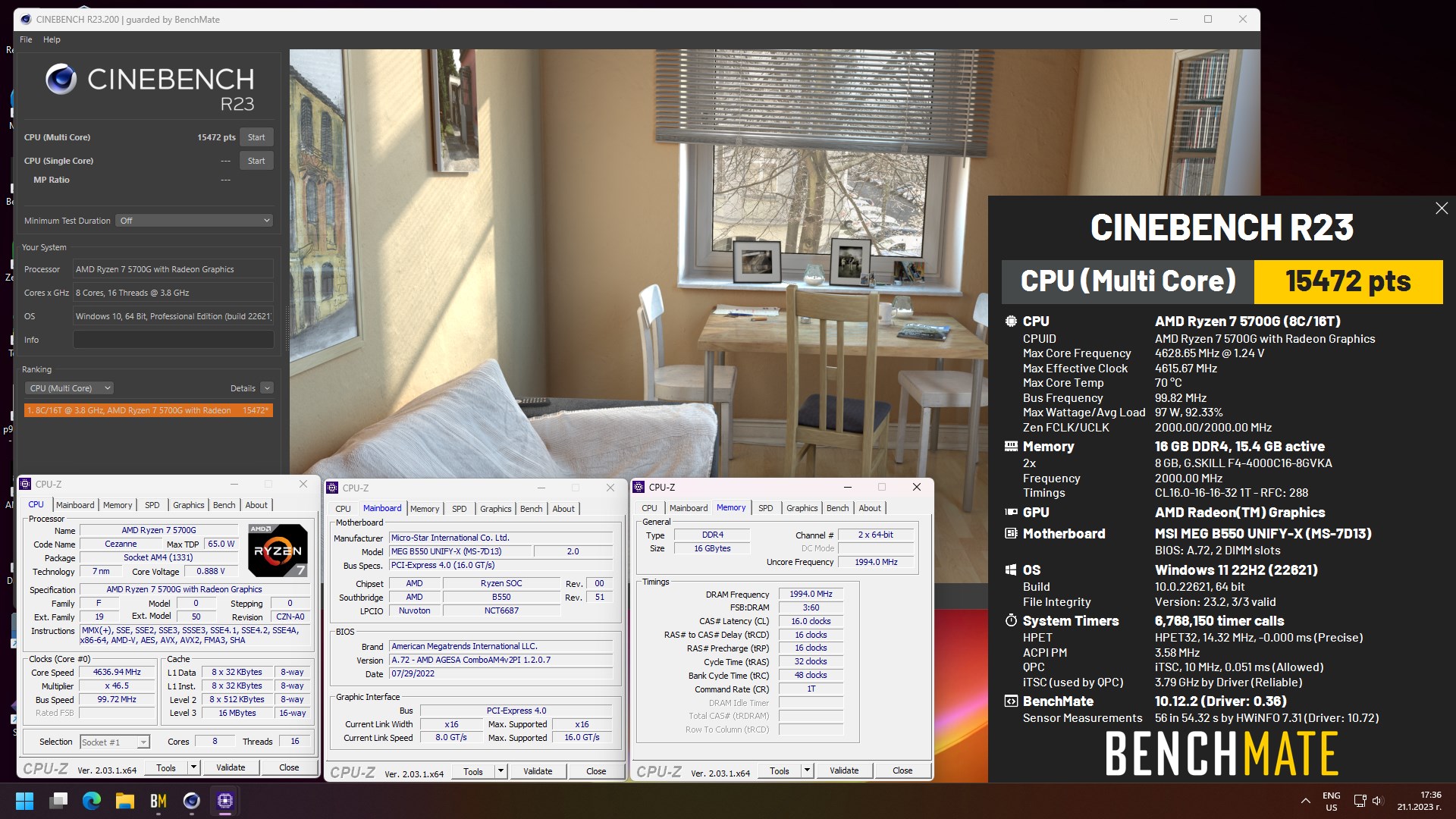Switch to Cinebench taskbar icon

[192, 801]
